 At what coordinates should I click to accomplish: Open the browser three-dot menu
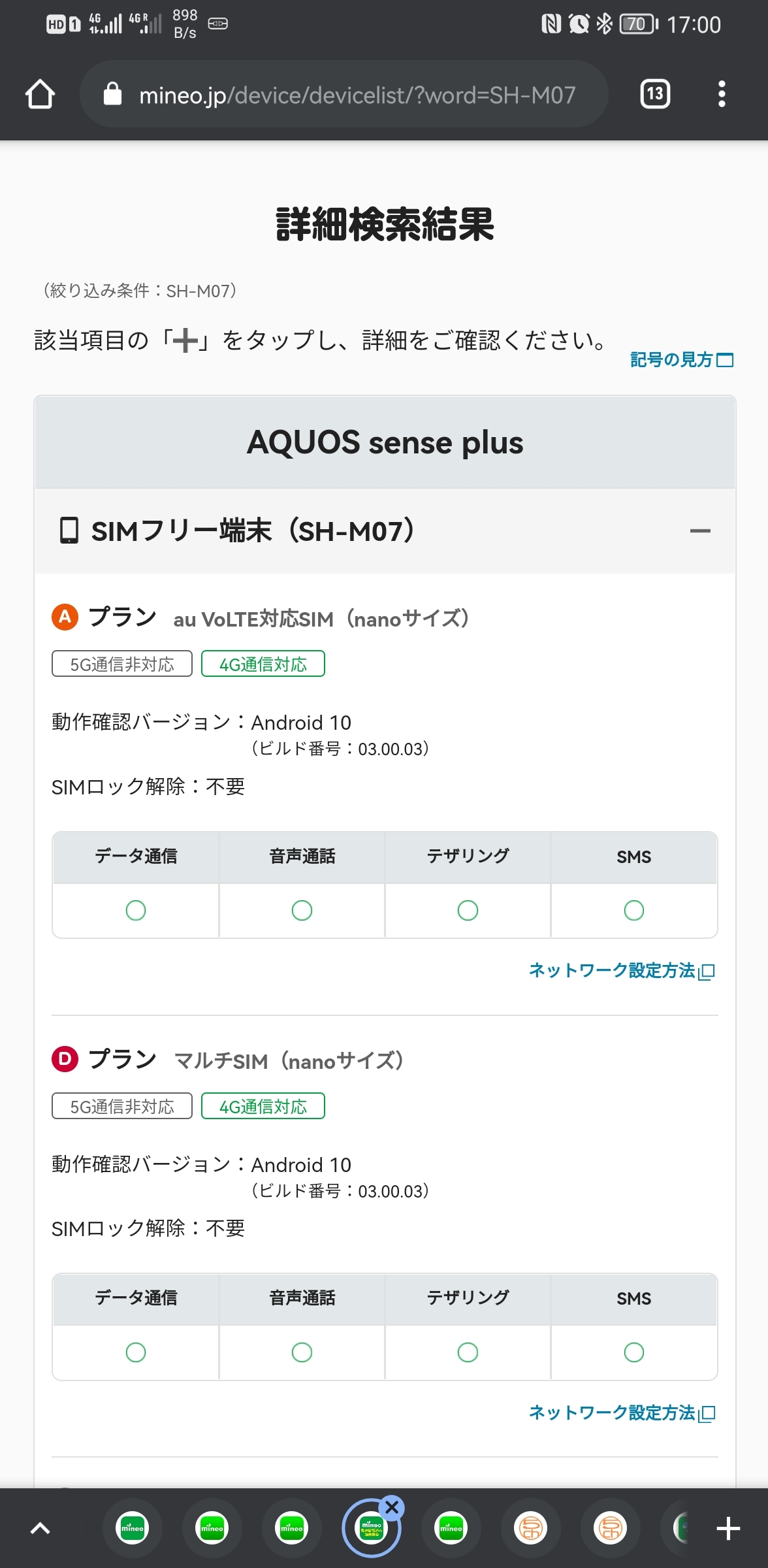pyautogui.click(x=722, y=94)
